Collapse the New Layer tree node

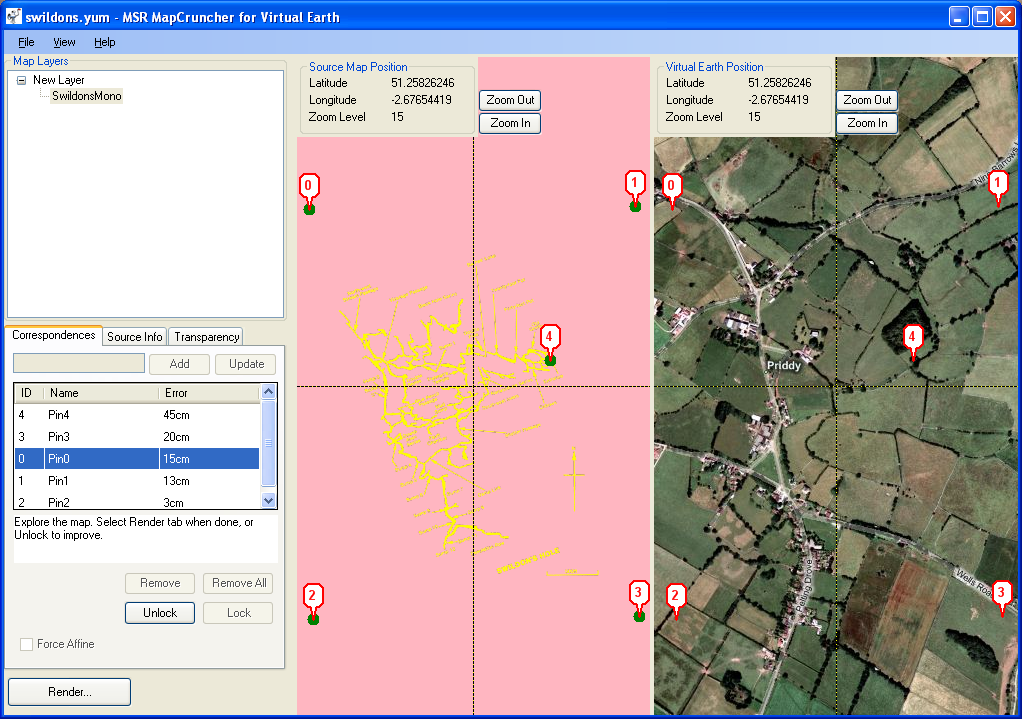coord(20,80)
